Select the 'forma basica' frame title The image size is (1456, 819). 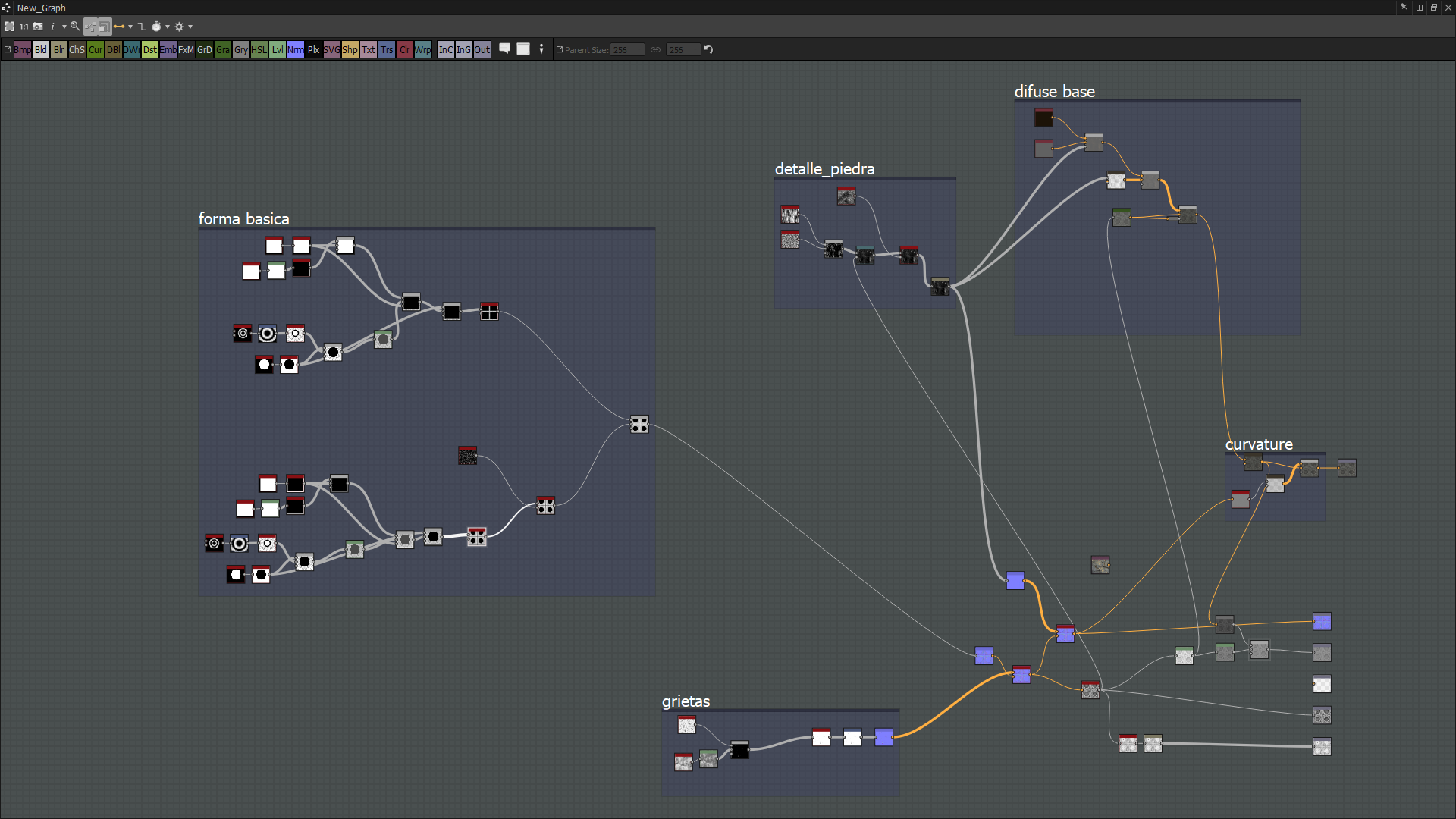point(244,219)
